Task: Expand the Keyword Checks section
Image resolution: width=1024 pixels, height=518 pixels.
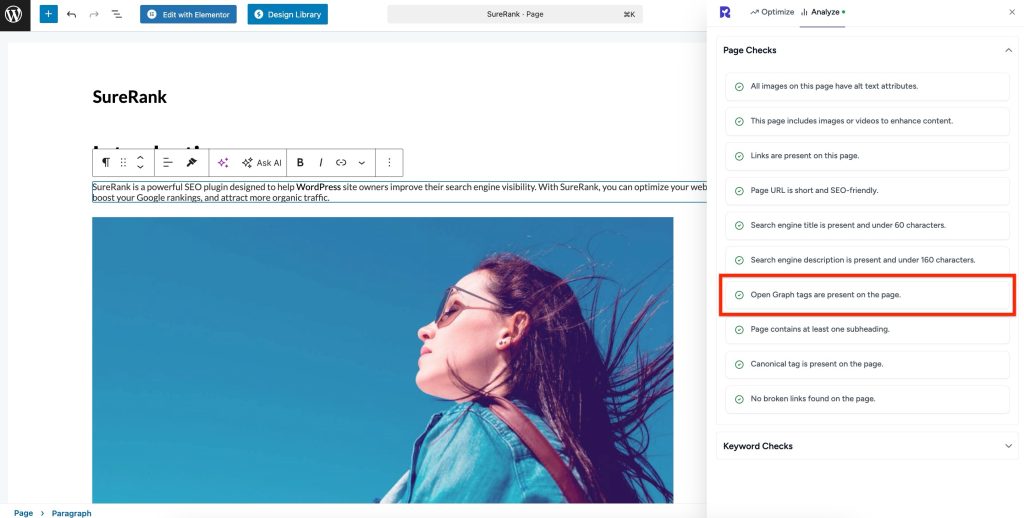Action: click(1008, 446)
